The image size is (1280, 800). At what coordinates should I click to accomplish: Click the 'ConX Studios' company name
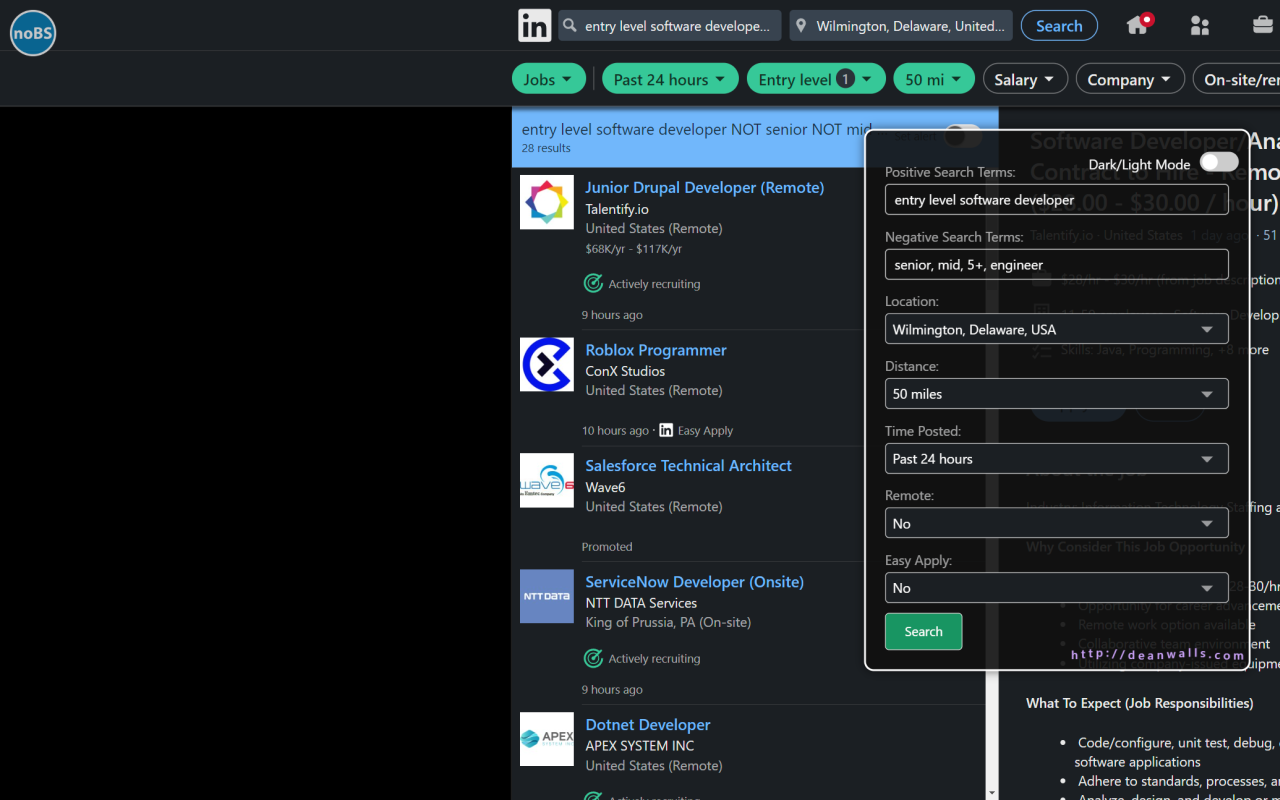pos(625,371)
